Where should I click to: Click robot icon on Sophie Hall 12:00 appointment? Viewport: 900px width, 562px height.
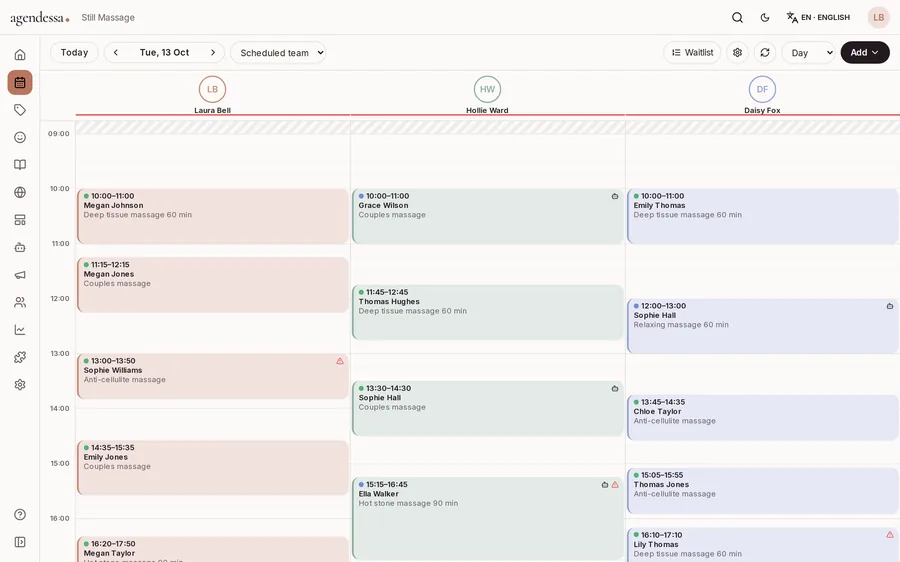pos(890,306)
